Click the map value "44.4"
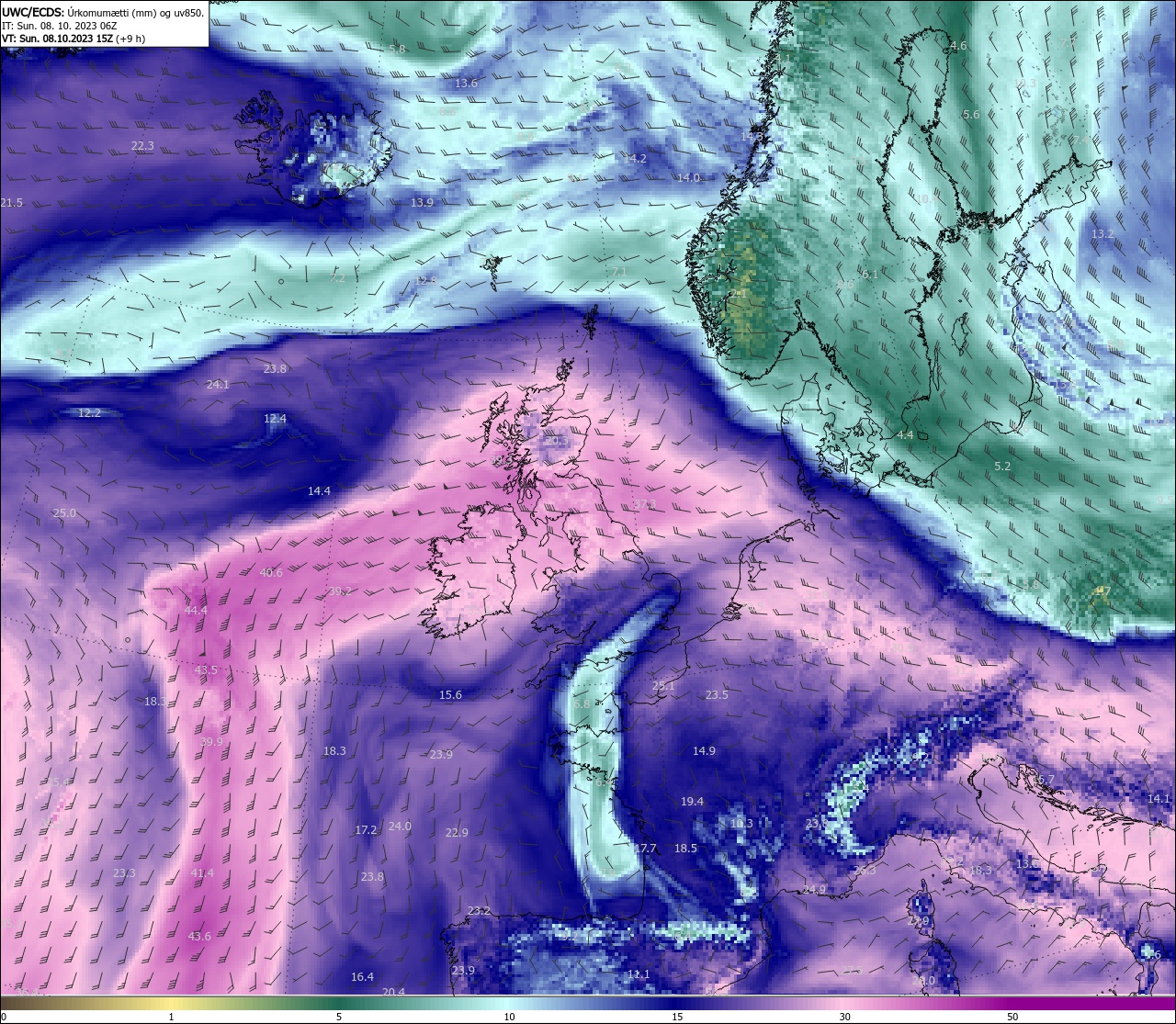The width and height of the screenshot is (1176, 1024). [196, 611]
